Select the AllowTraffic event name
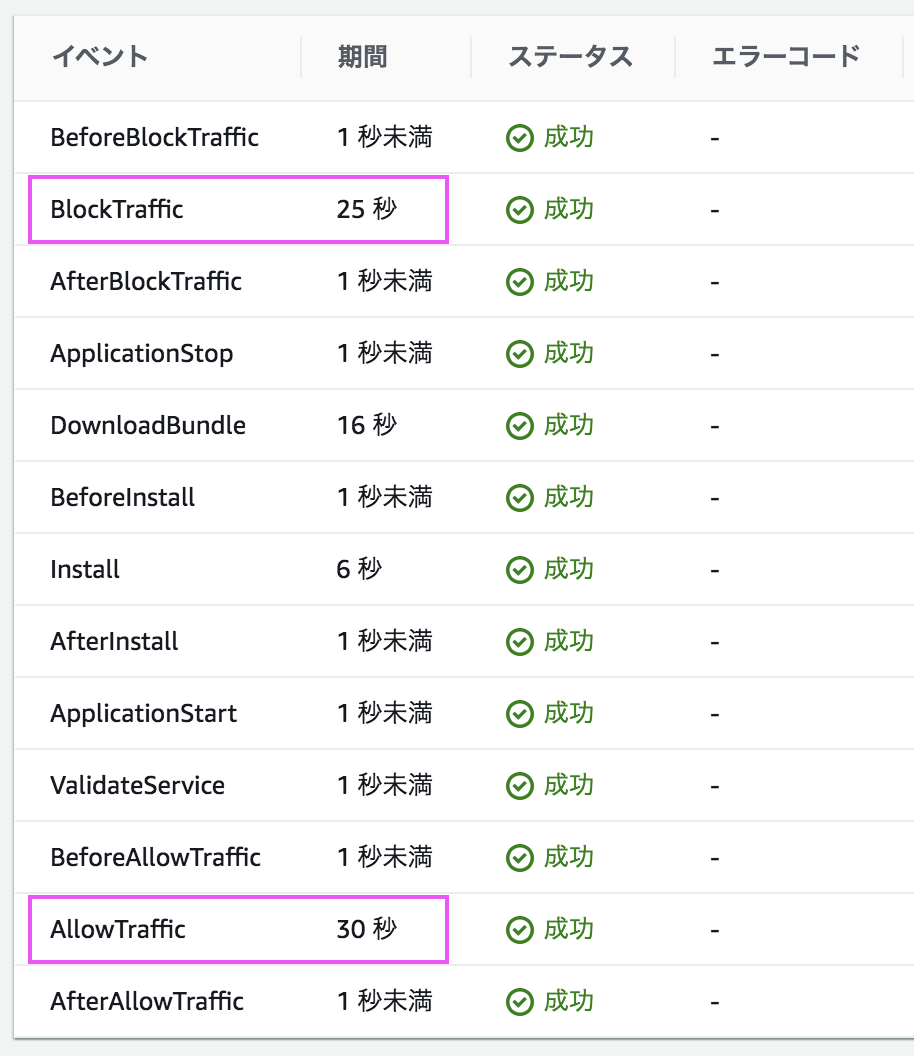The image size is (914, 1056). (x=118, y=929)
